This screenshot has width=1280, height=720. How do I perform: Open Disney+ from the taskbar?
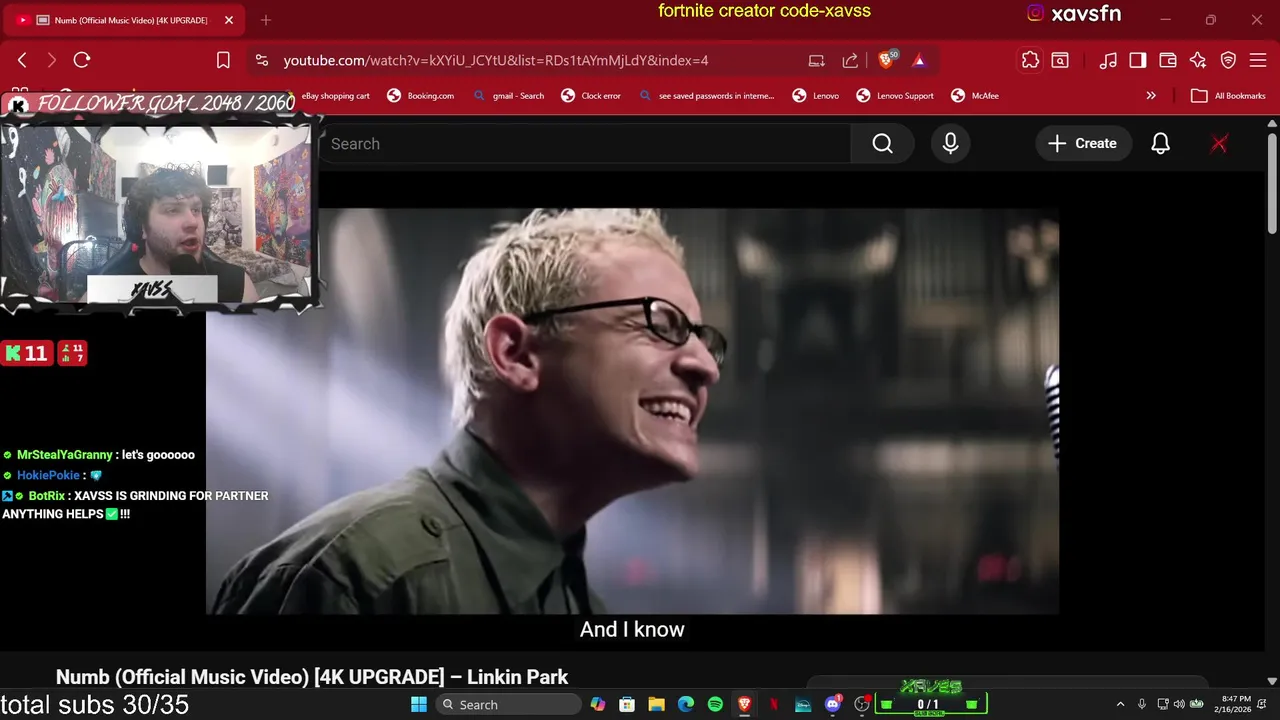click(803, 704)
